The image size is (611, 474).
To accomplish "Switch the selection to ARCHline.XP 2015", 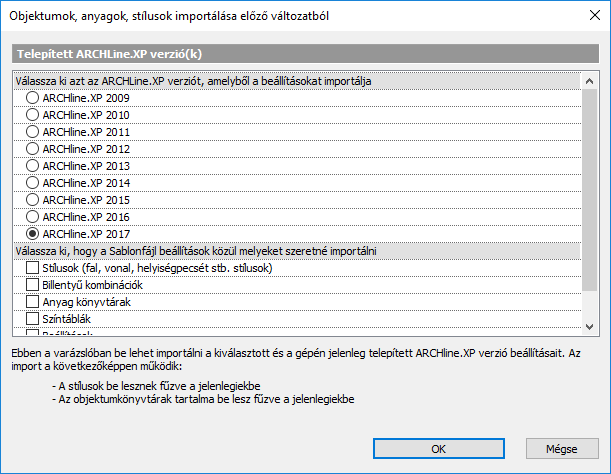I will [x=33, y=200].
